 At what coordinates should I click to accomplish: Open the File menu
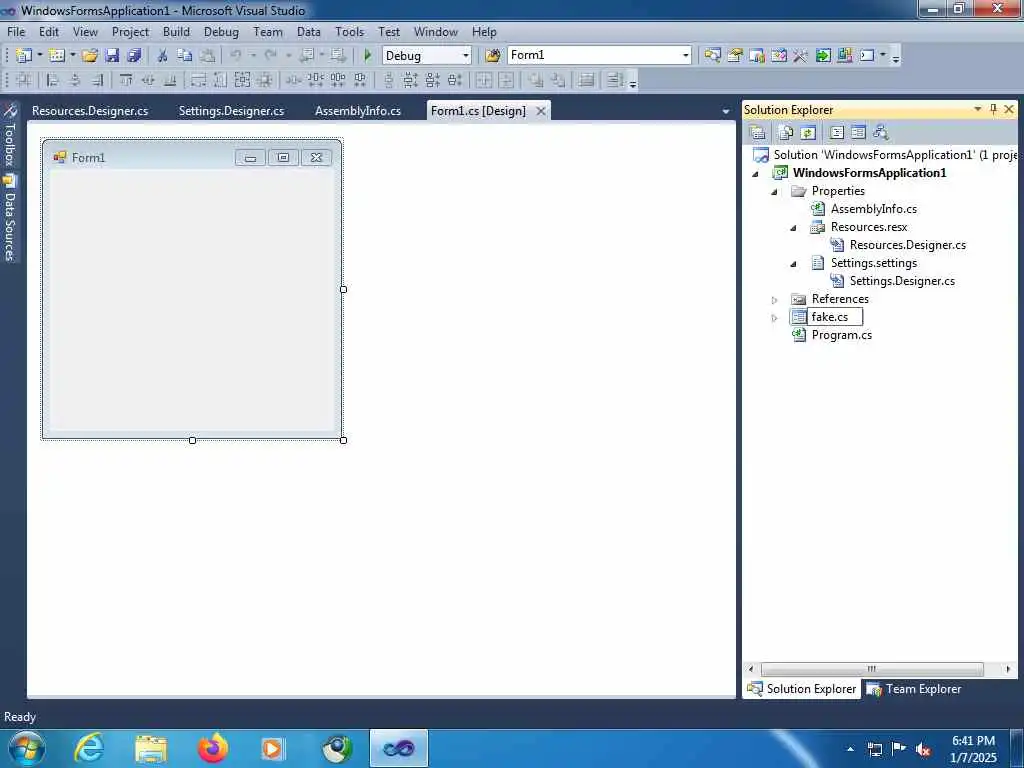[16, 31]
